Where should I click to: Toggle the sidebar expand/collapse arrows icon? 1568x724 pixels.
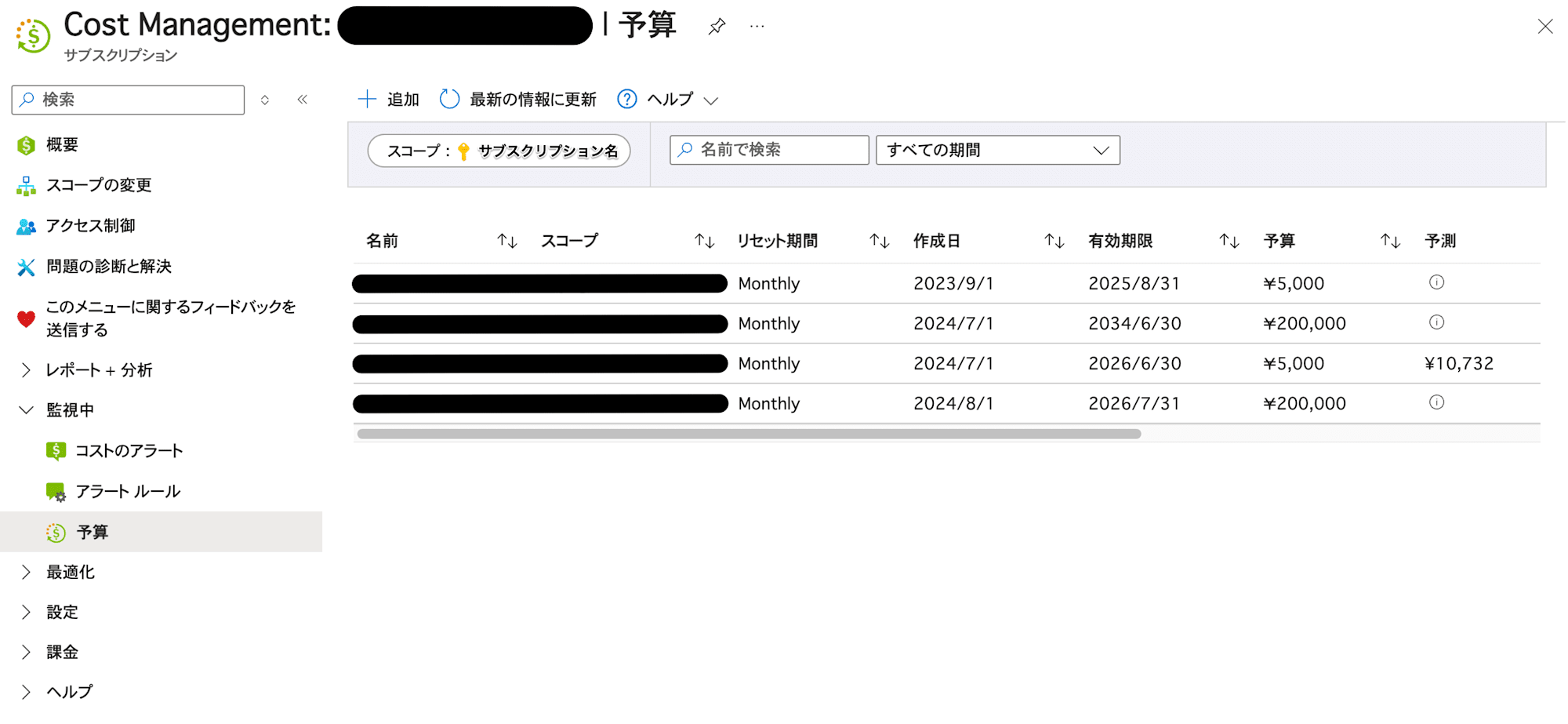coord(265,100)
